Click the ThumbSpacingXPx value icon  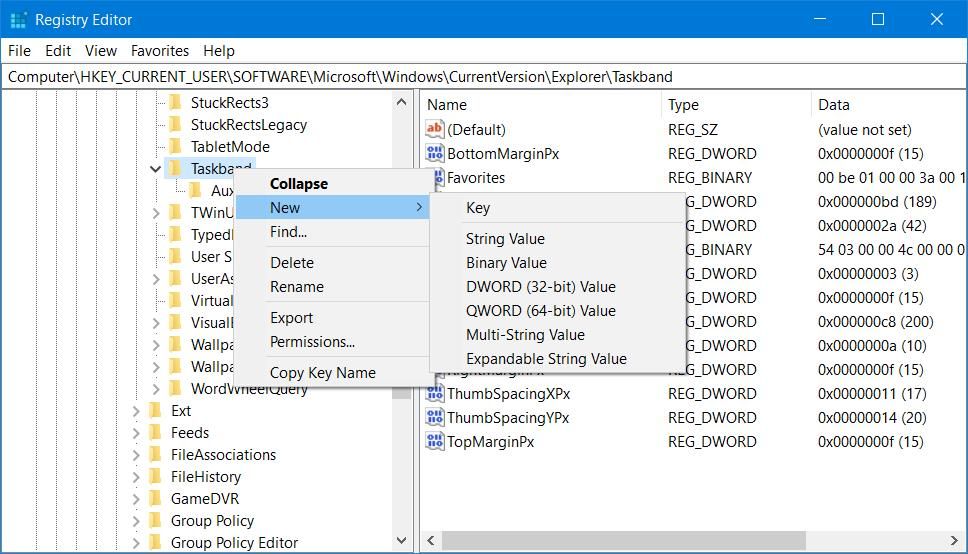click(x=434, y=393)
